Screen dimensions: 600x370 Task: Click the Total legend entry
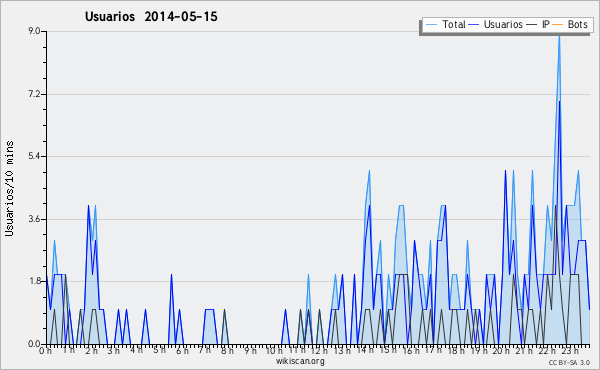pyautogui.click(x=445, y=24)
